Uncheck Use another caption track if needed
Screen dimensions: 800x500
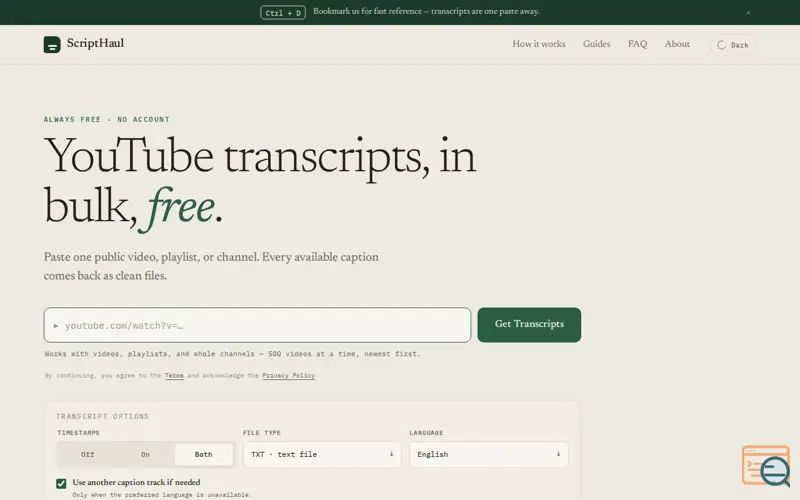point(61,483)
